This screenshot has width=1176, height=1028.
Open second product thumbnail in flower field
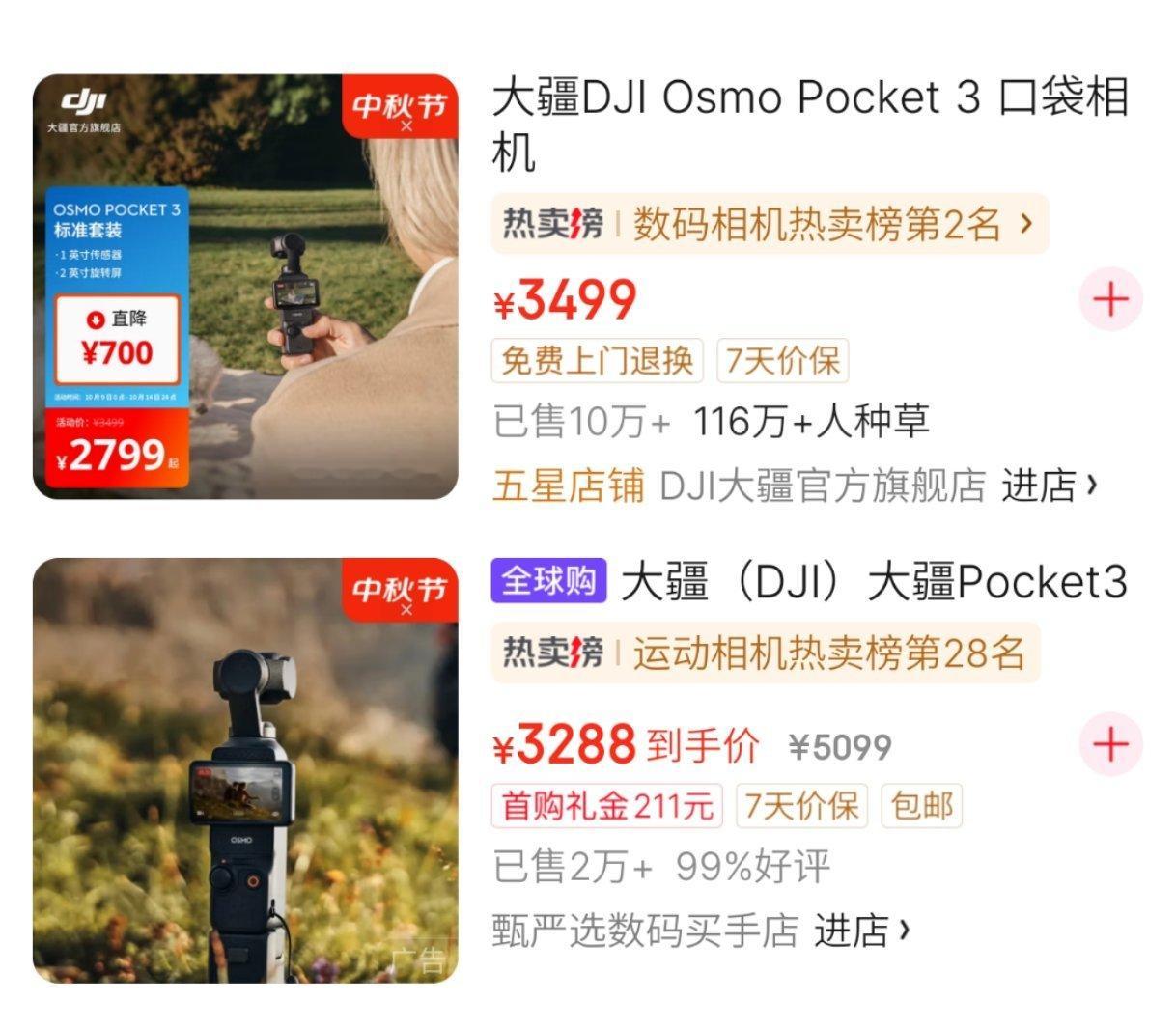coord(245,770)
